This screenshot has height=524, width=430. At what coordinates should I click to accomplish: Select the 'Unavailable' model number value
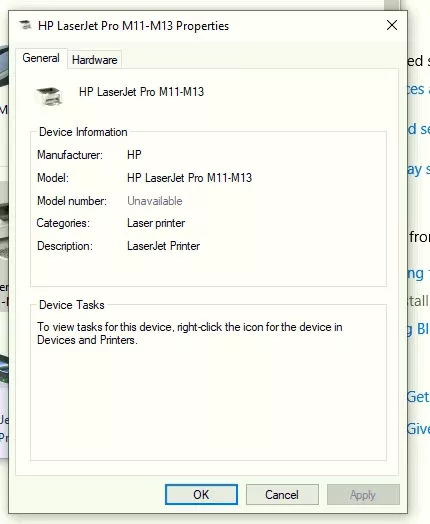point(155,201)
